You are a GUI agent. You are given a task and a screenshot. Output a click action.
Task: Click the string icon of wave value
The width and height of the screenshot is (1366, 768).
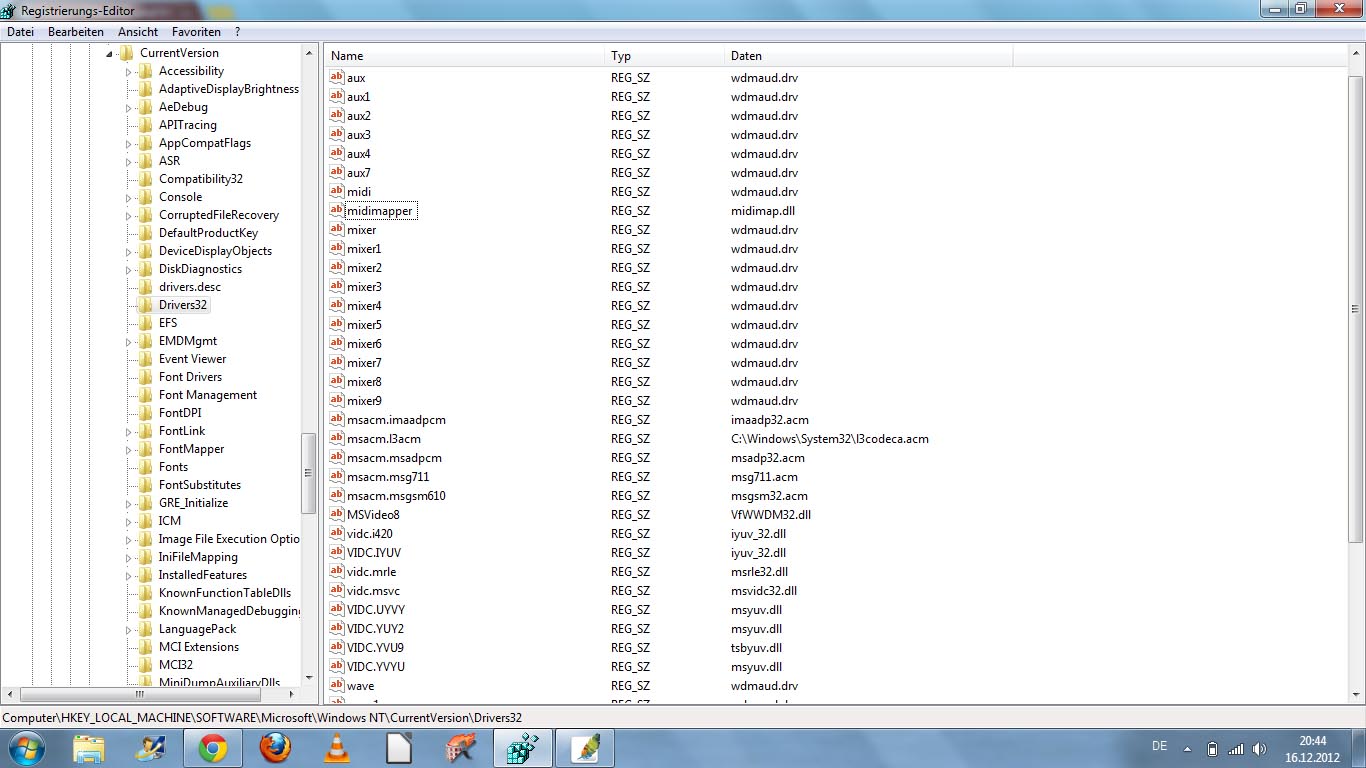click(337, 685)
